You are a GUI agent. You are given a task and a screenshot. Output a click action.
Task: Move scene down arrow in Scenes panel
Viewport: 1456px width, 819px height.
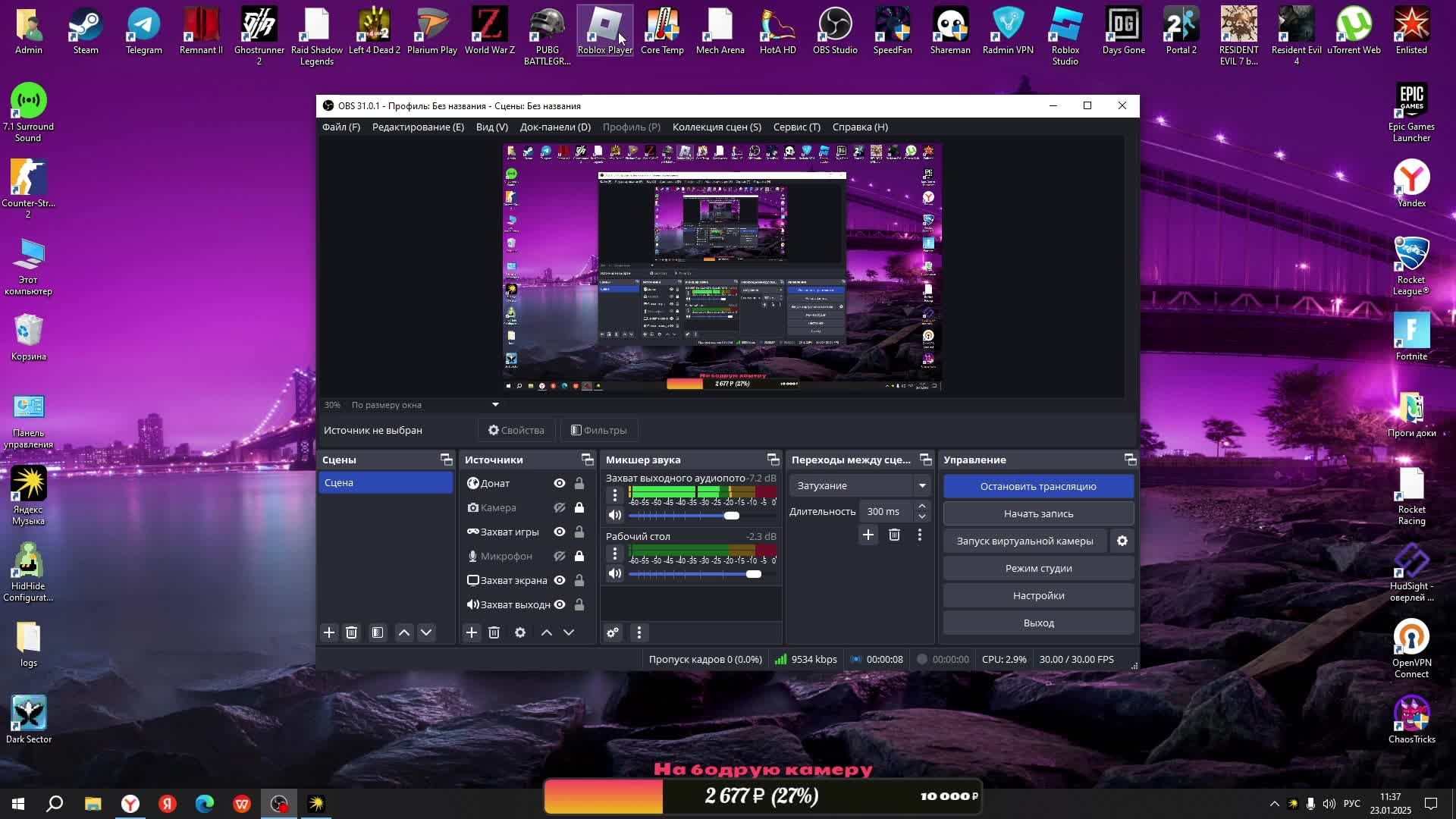[426, 632]
